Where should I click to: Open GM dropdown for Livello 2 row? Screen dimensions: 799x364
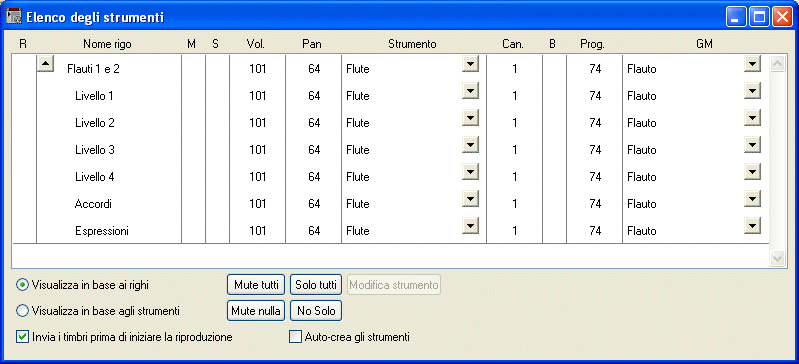click(752, 118)
